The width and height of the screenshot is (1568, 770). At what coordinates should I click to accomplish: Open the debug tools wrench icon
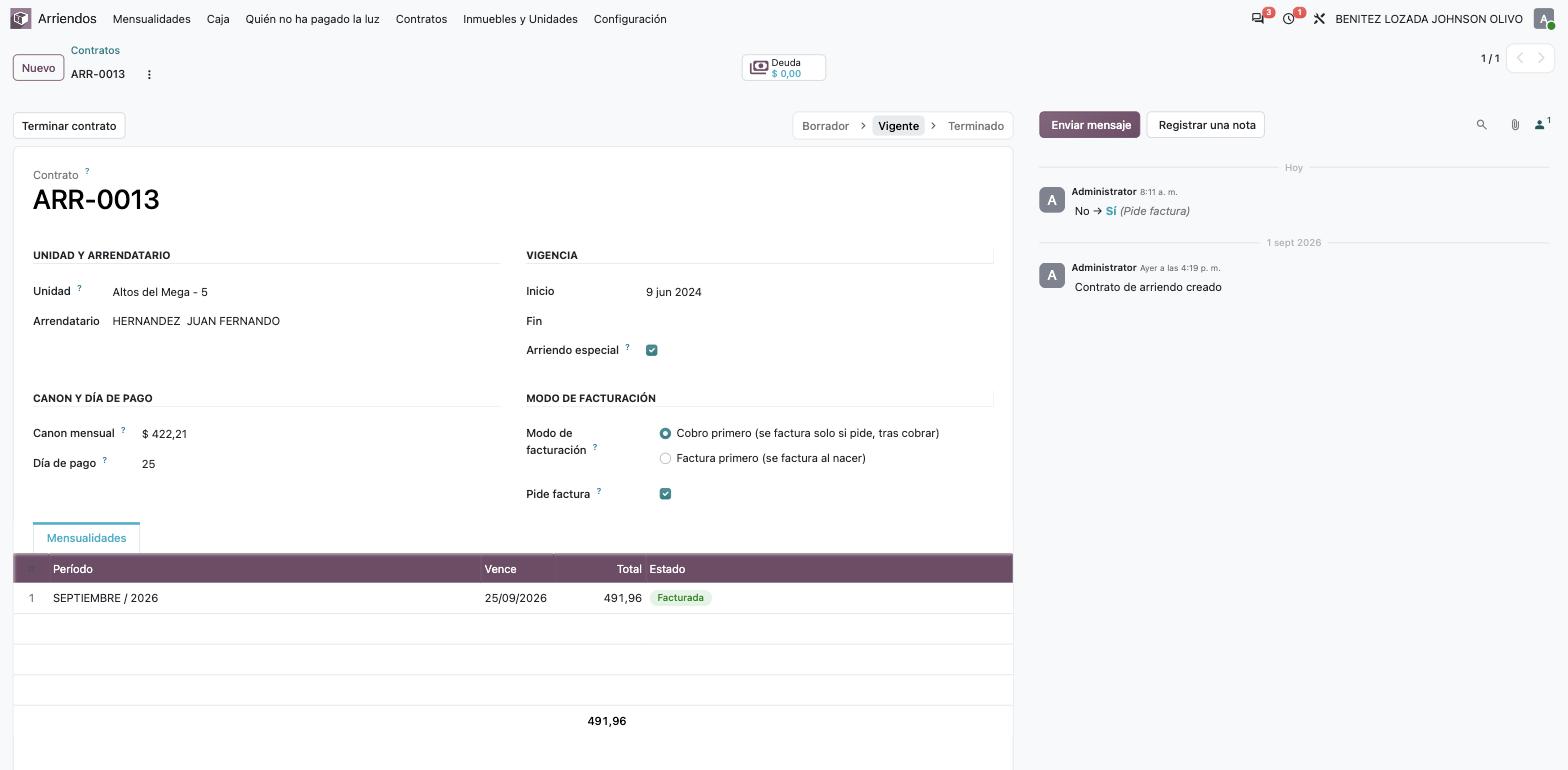click(1319, 19)
